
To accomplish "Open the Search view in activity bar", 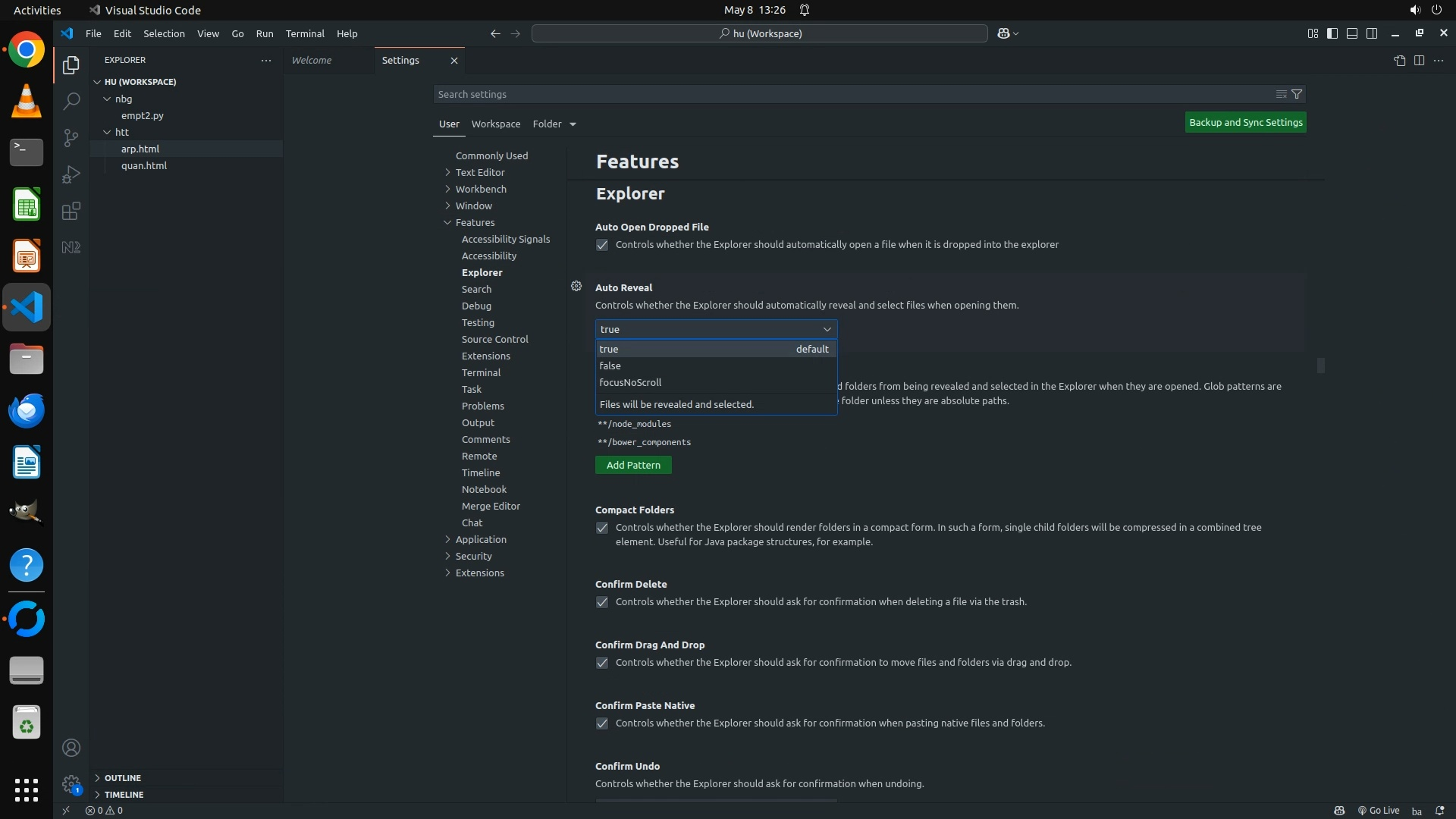I will pos(71,101).
